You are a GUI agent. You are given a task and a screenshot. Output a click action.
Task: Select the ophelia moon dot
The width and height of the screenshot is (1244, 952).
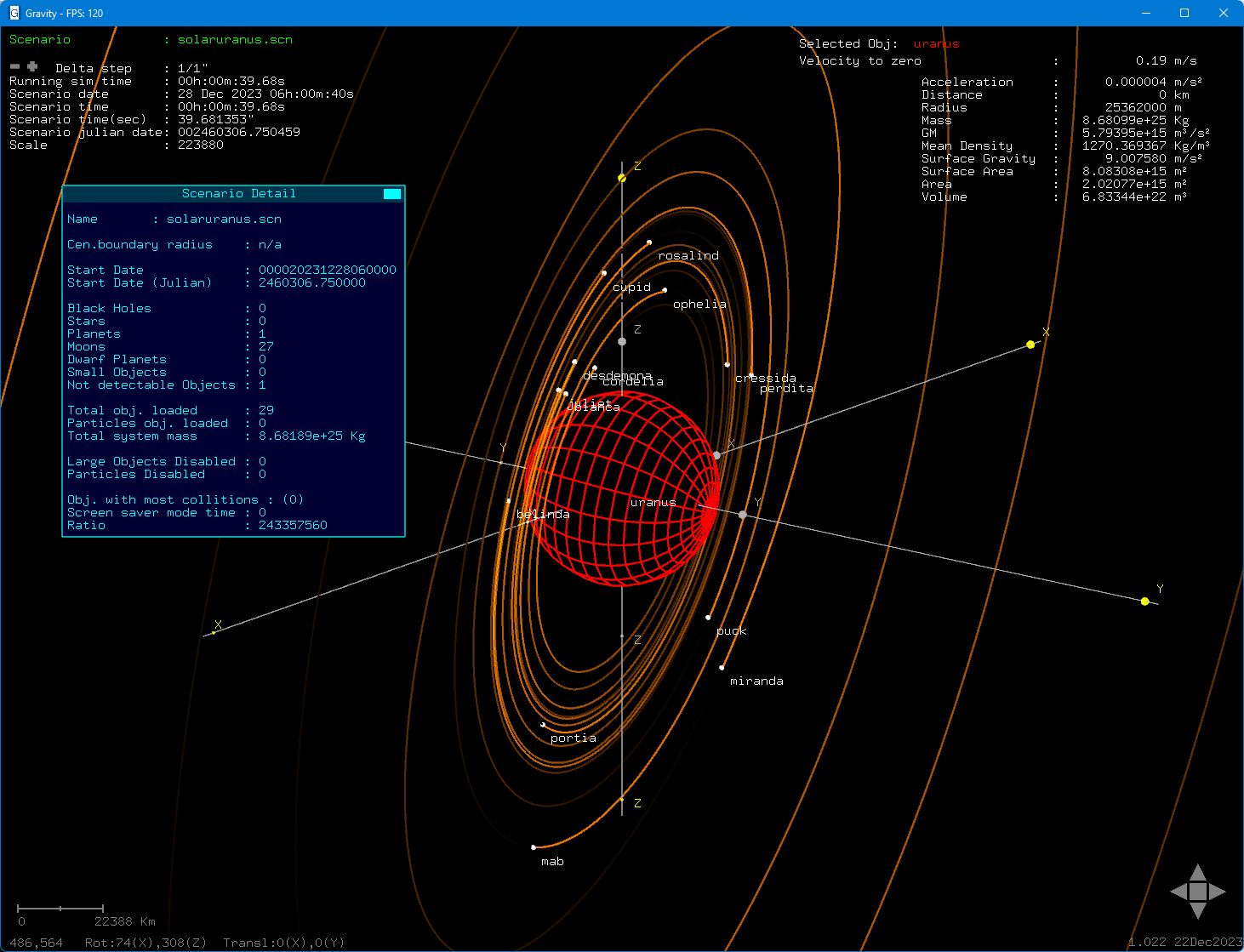(665, 290)
